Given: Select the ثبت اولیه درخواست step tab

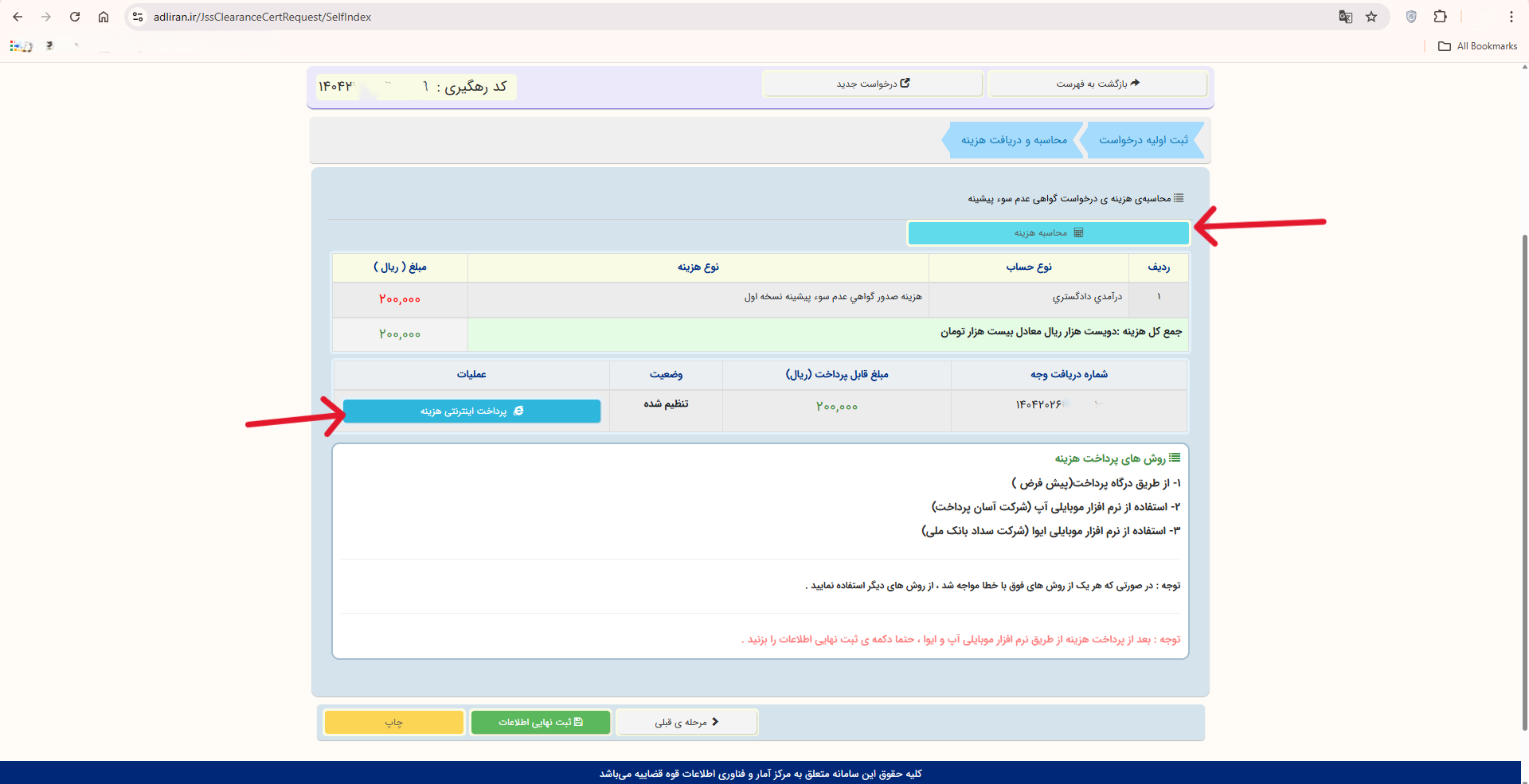Looking at the screenshot, I should point(1144,140).
